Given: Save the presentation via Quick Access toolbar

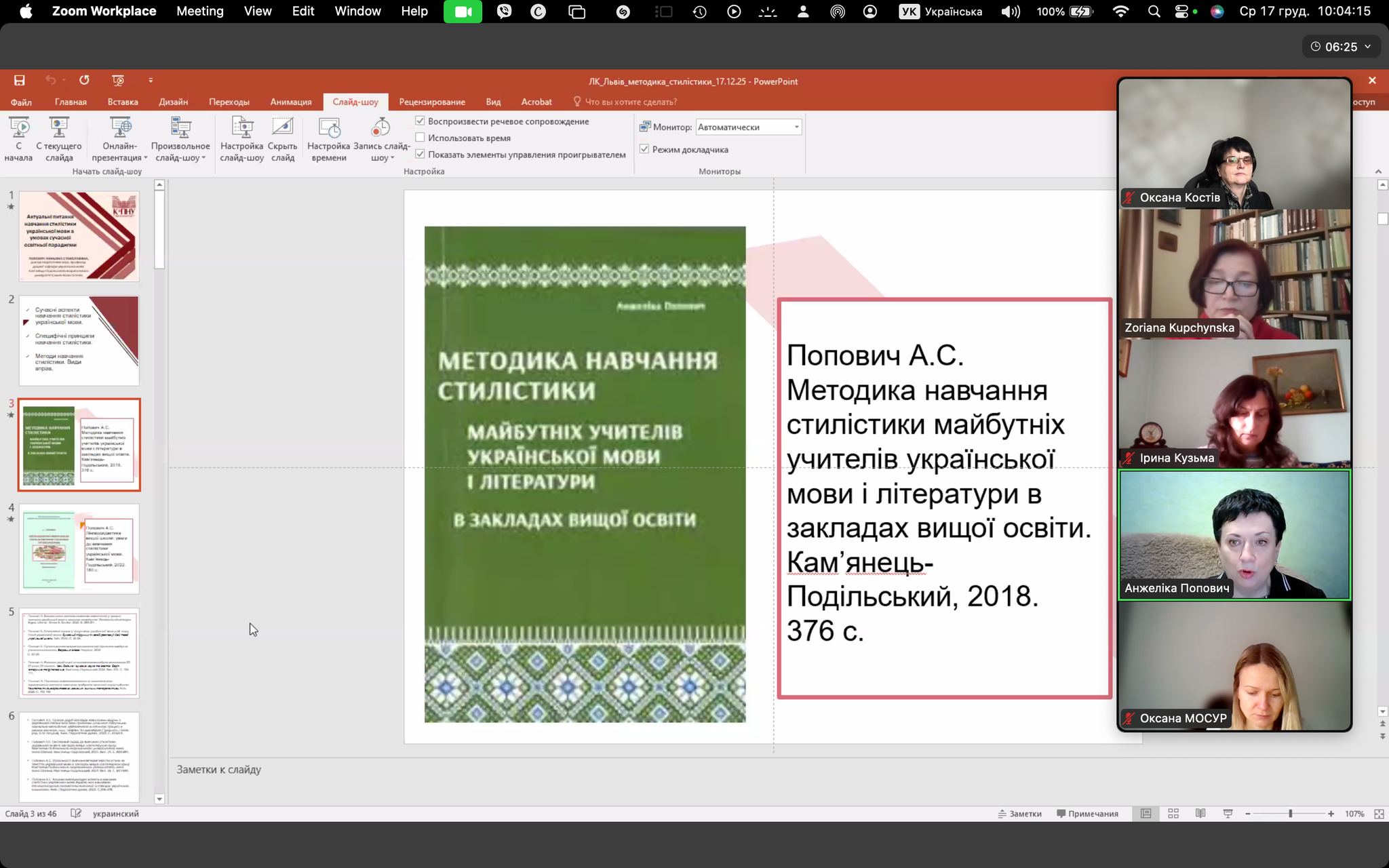Looking at the screenshot, I should pos(19,80).
